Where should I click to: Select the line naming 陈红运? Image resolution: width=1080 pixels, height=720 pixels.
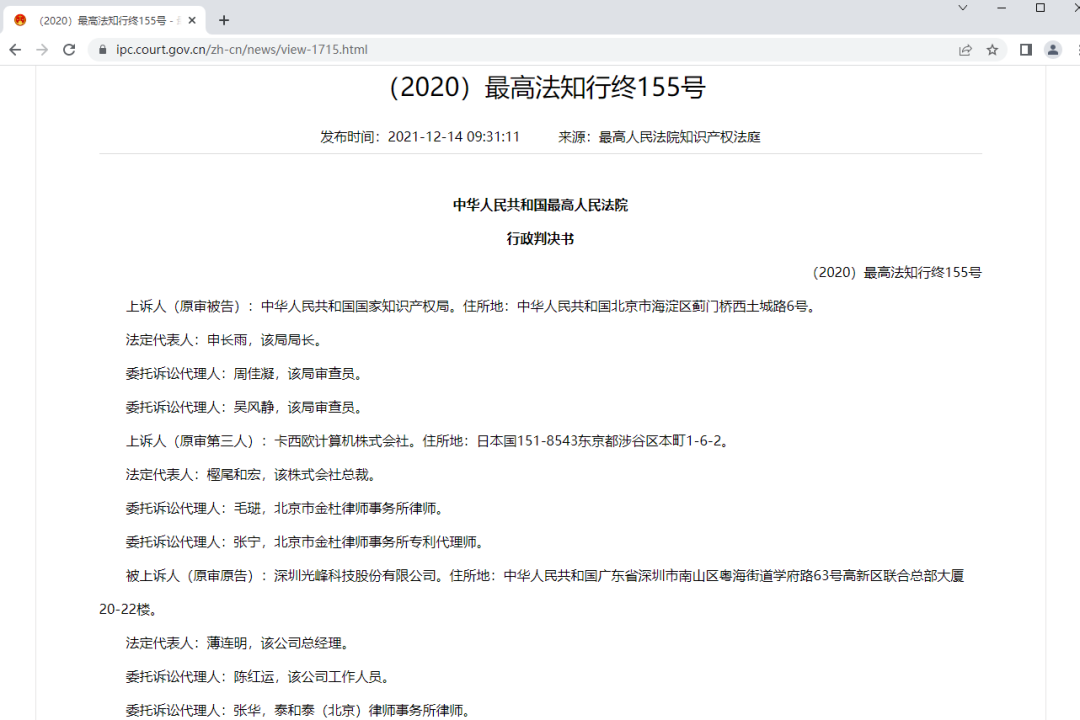pyautogui.click(x=260, y=677)
